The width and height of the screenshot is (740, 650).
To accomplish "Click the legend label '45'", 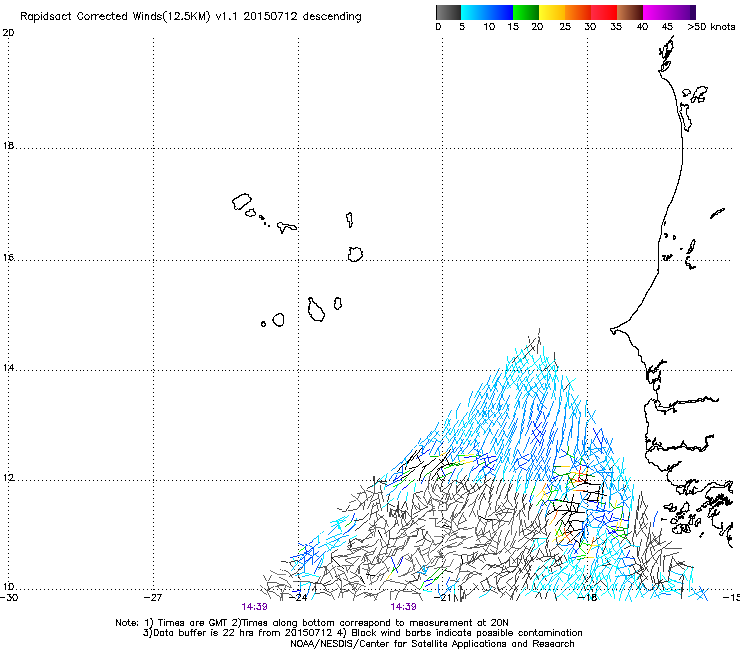I will click(667, 27).
